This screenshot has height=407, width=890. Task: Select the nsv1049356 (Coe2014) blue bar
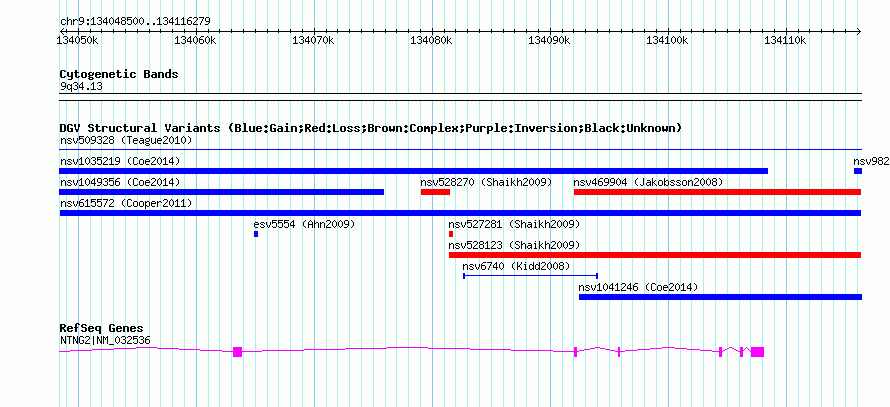[222, 192]
